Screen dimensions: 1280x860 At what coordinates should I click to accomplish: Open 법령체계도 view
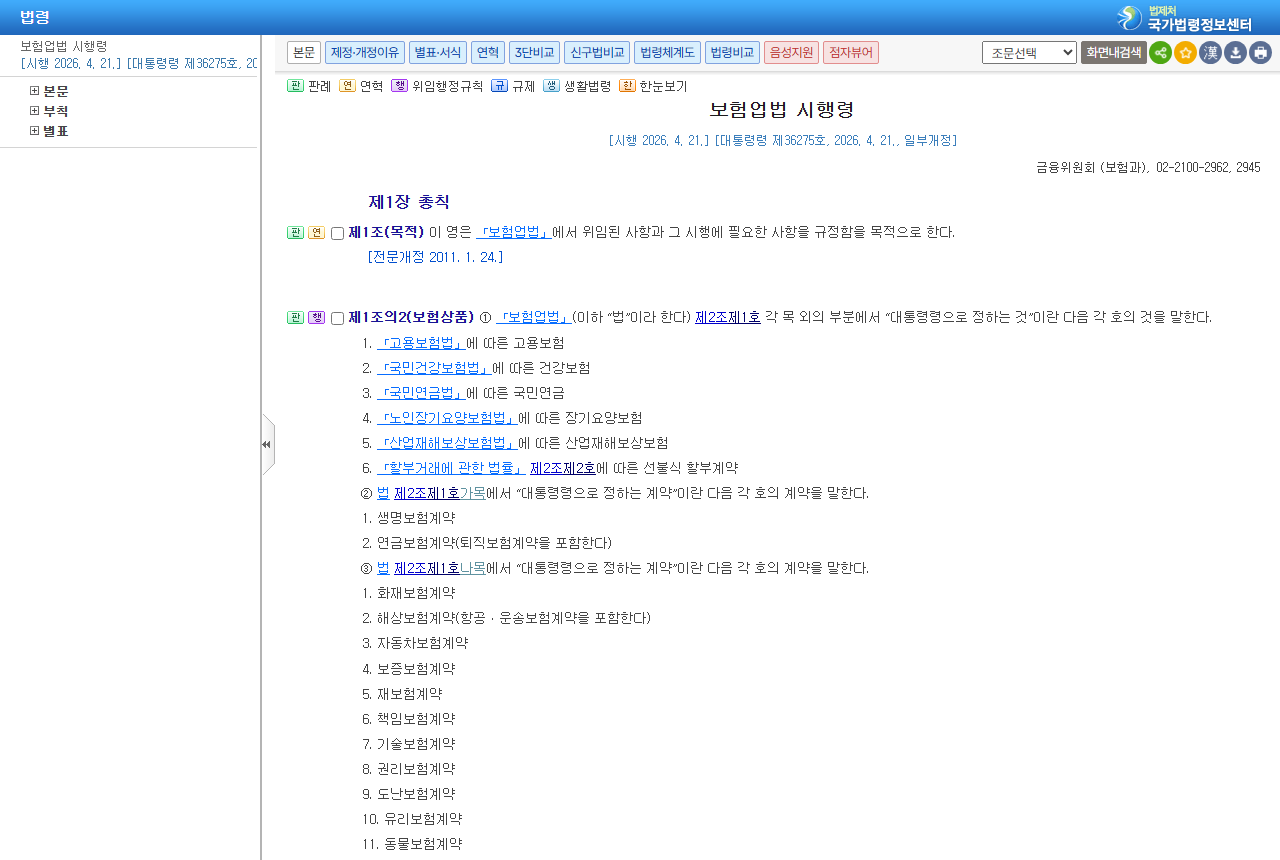(667, 53)
